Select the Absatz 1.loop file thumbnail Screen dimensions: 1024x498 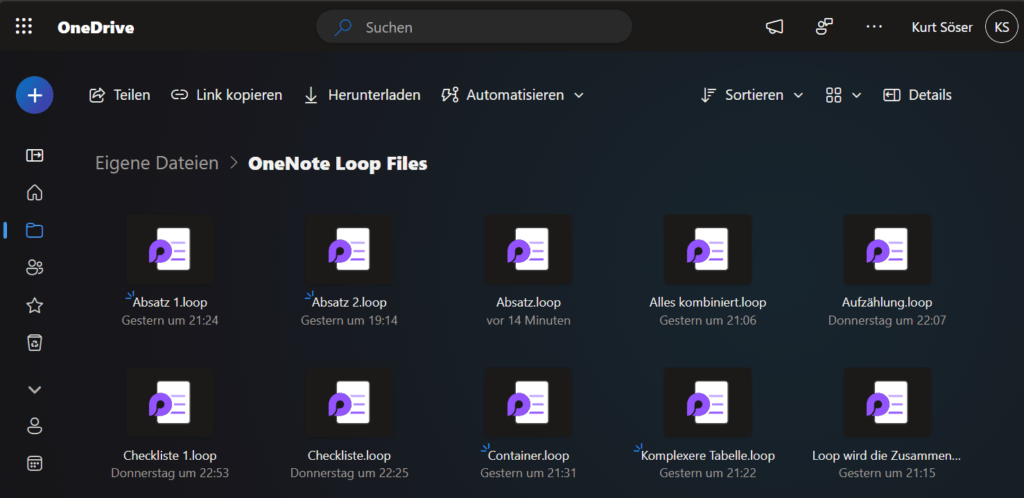tap(170, 249)
